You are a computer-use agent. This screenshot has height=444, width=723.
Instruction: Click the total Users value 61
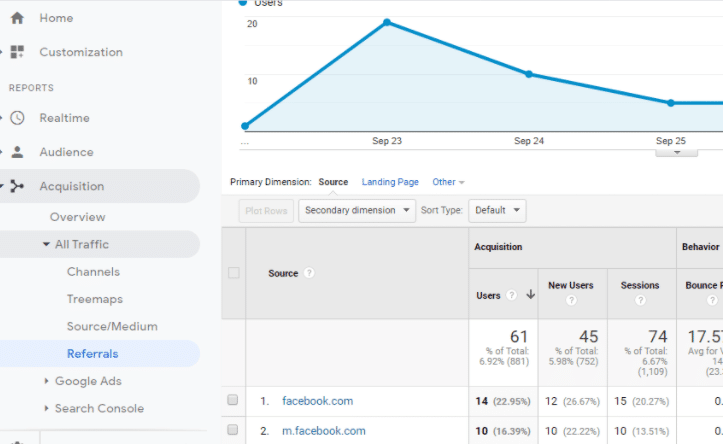(519, 336)
